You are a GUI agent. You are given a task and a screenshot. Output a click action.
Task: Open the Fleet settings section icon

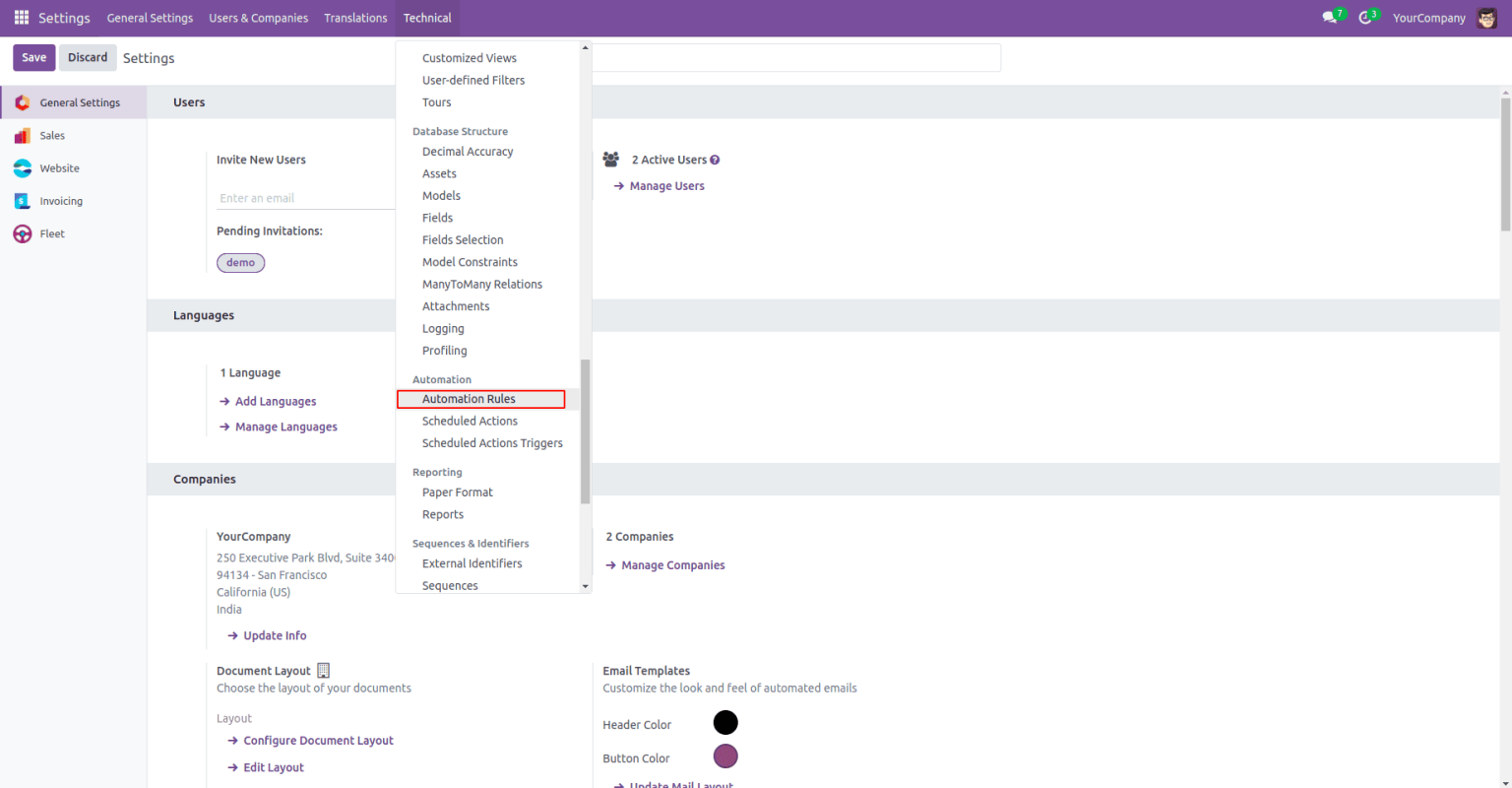coord(21,233)
